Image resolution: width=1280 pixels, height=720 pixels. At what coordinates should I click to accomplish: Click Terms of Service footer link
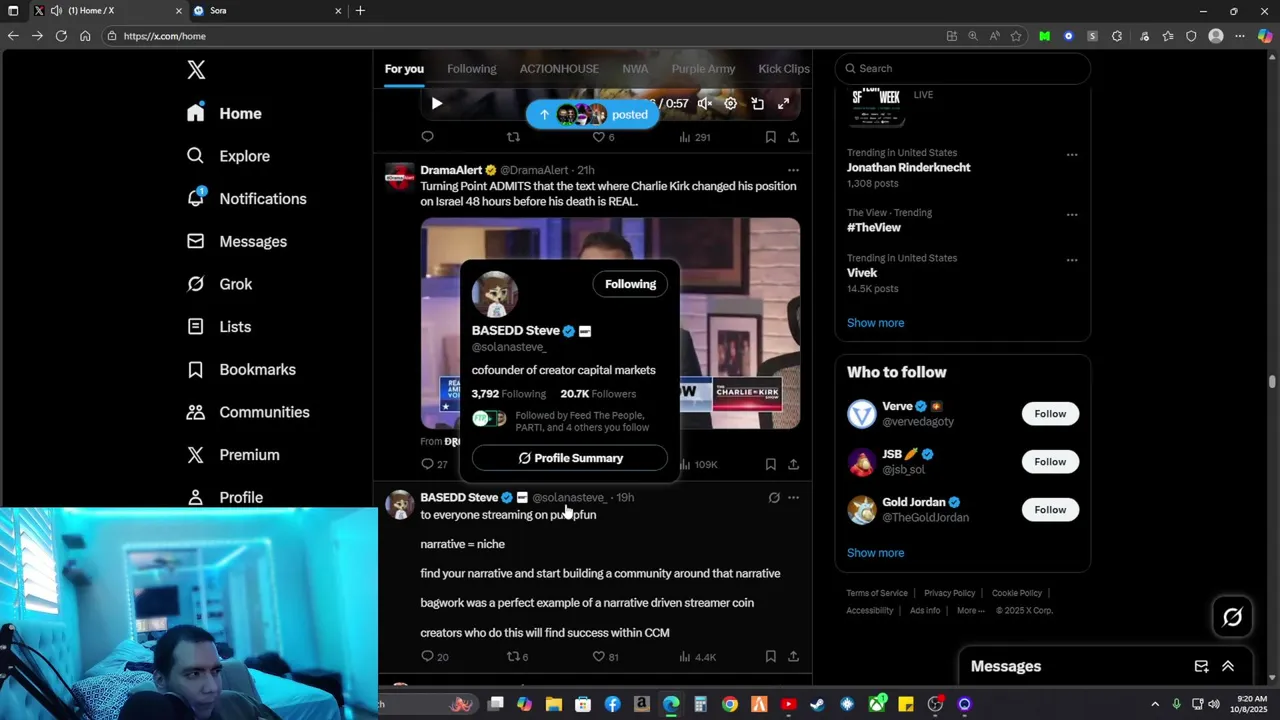coord(877,593)
